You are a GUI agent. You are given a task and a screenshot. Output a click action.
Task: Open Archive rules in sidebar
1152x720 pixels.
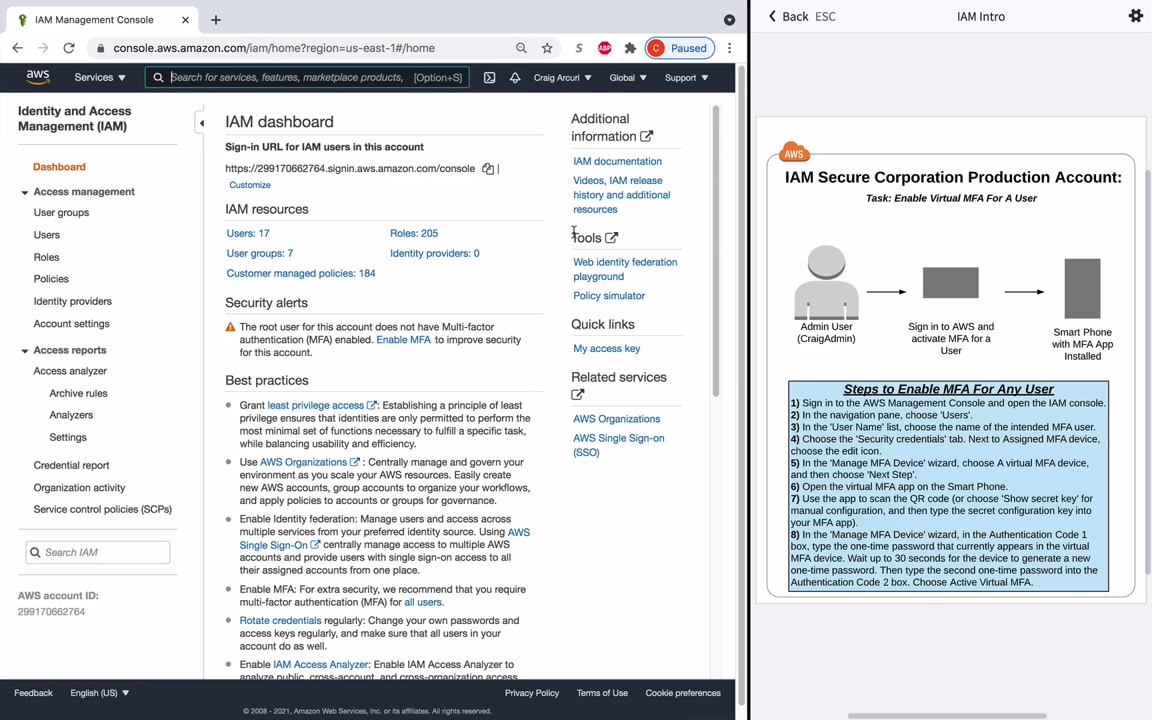(78, 393)
